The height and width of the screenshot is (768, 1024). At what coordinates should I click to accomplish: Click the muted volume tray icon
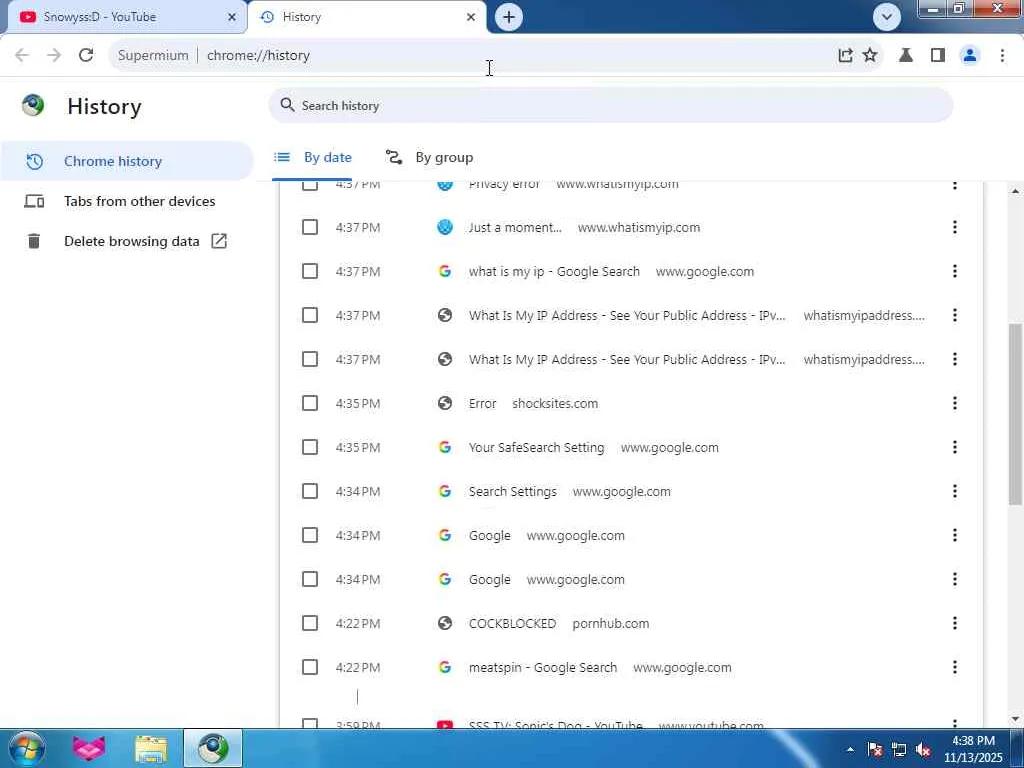923,749
